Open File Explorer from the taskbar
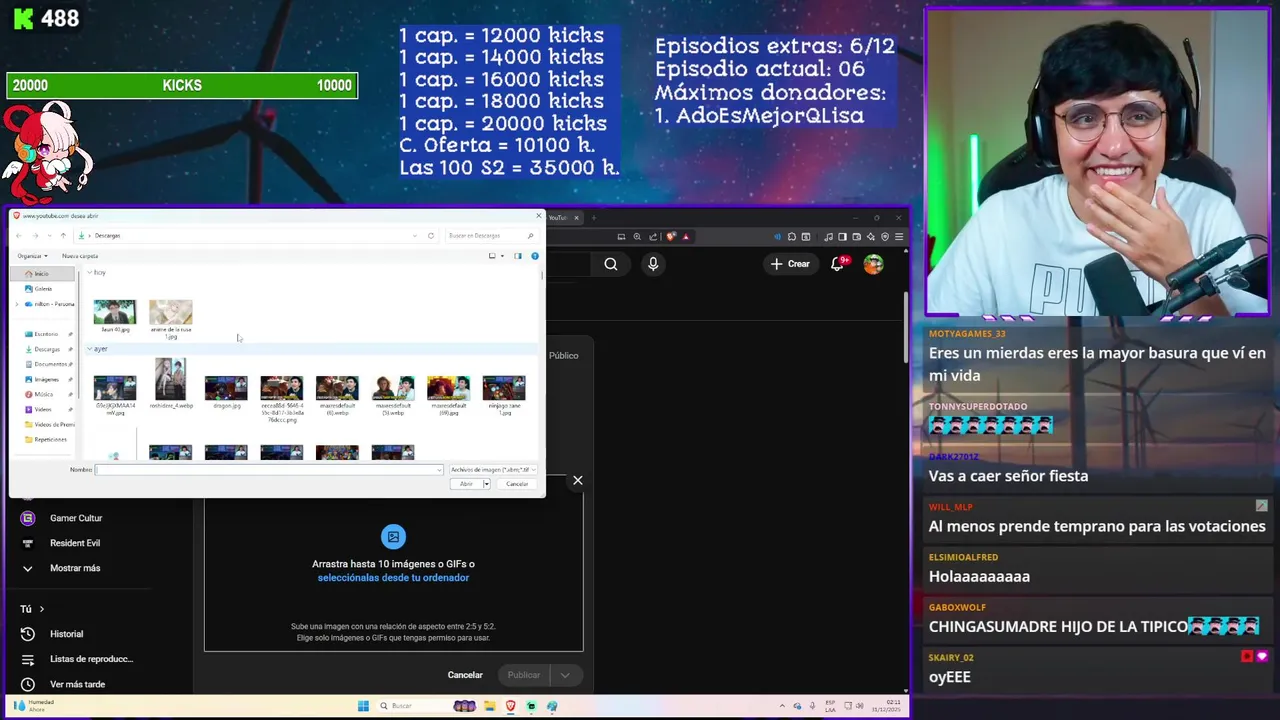This screenshot has width=1280, height=720. 490,706
